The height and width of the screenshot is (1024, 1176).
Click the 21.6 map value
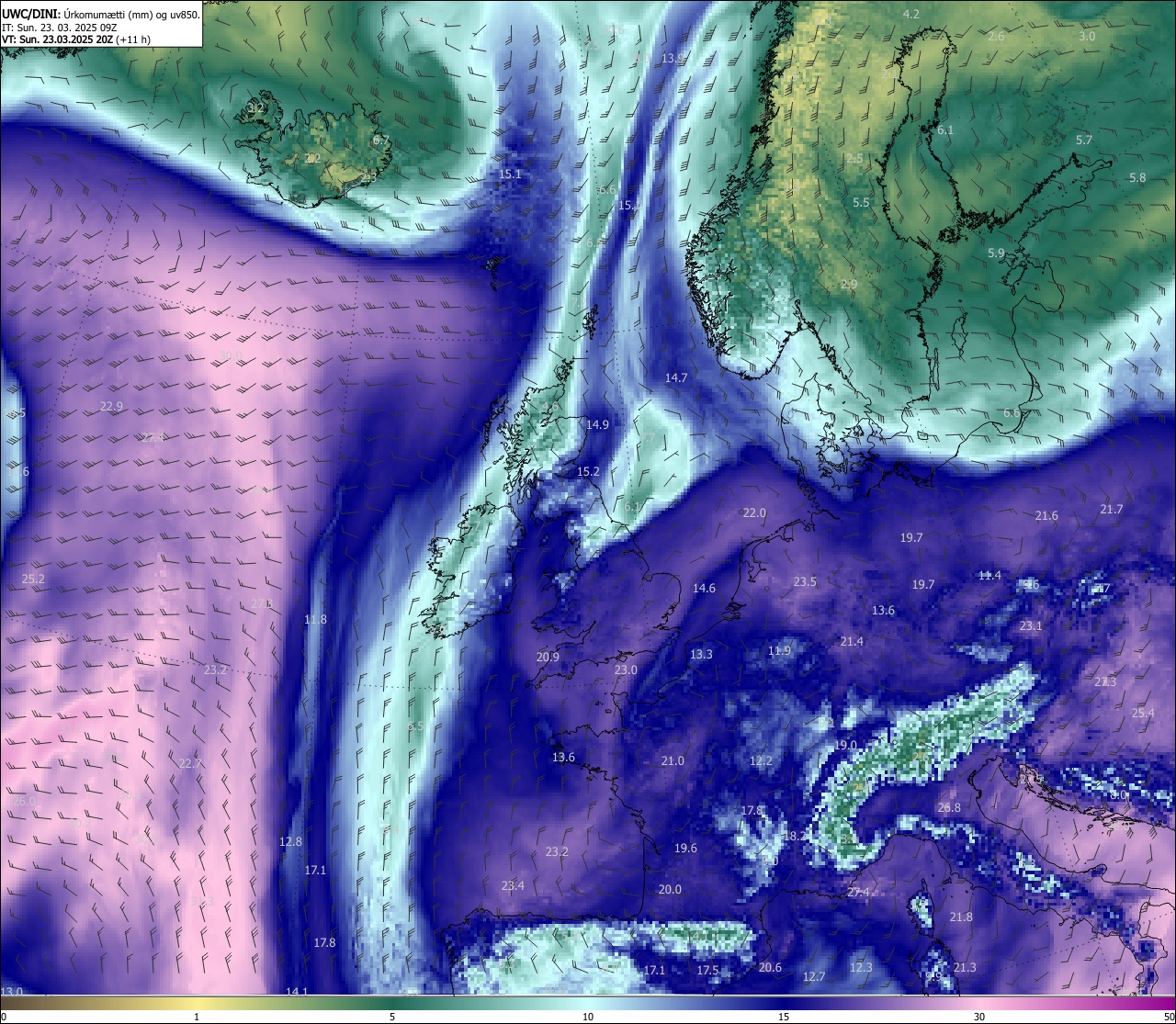coord(1046,515)
